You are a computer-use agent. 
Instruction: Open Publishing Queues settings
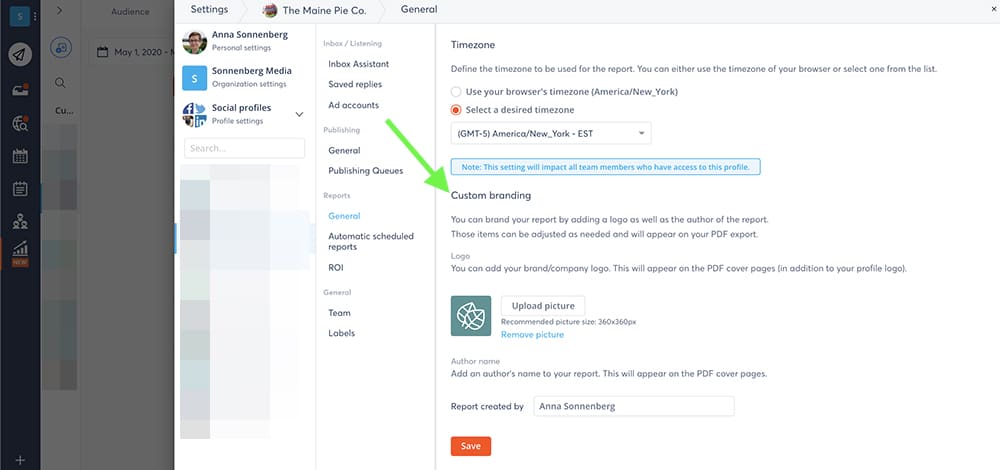coord(365,171)
